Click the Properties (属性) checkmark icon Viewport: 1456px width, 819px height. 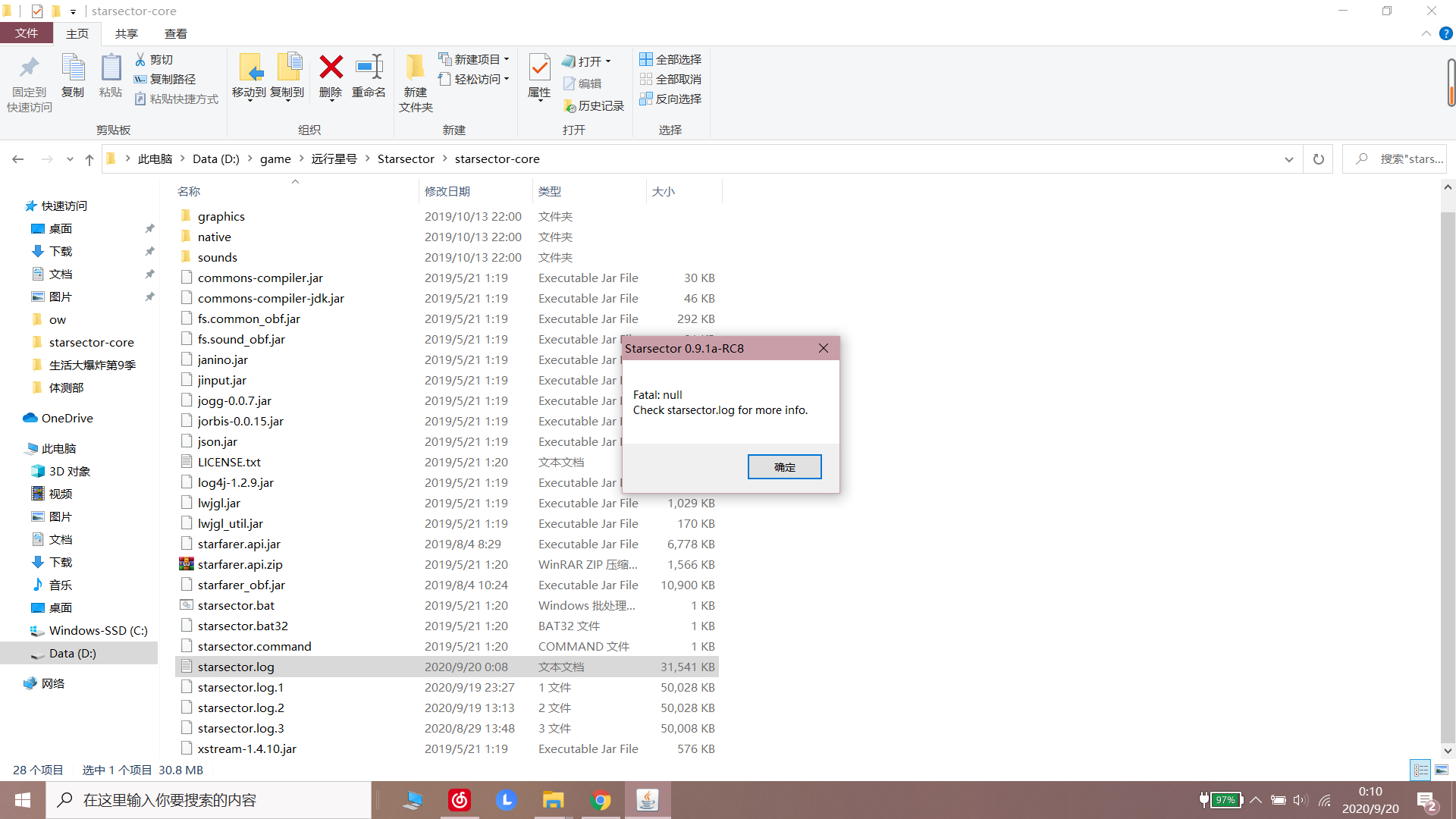pos(539,68)
